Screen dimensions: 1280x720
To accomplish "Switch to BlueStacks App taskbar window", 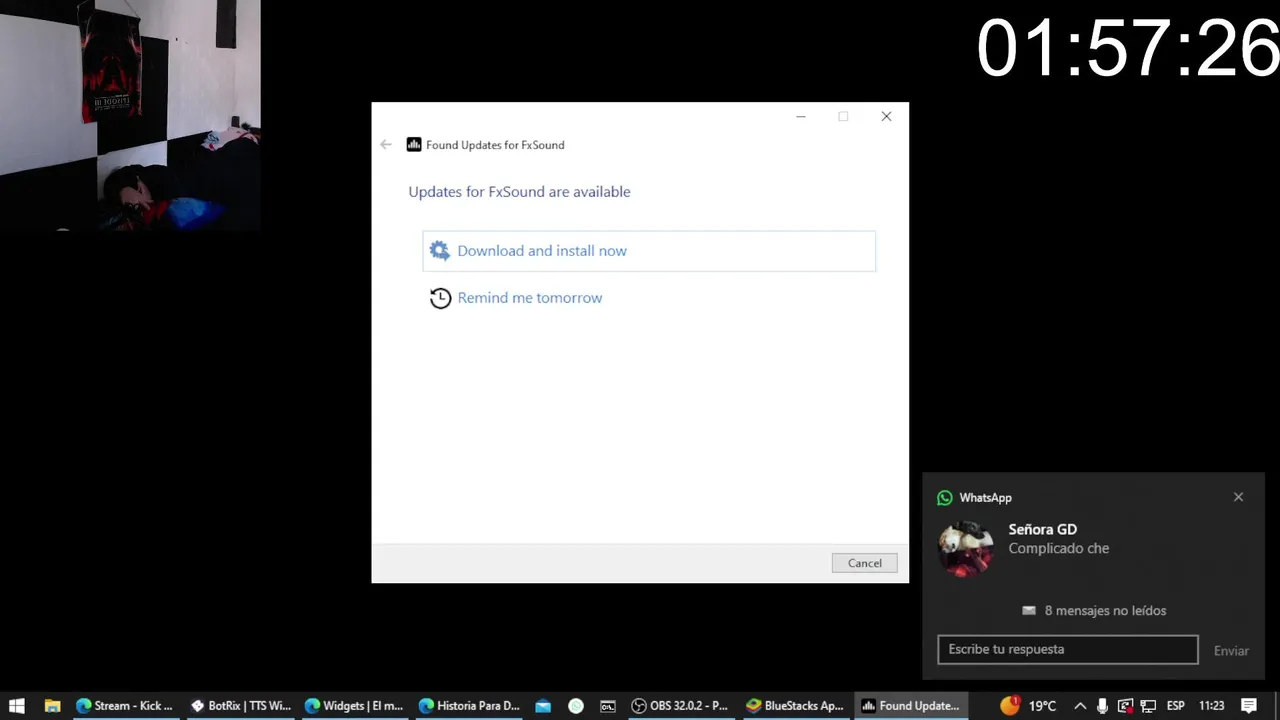I will click(x=796, y=706).
